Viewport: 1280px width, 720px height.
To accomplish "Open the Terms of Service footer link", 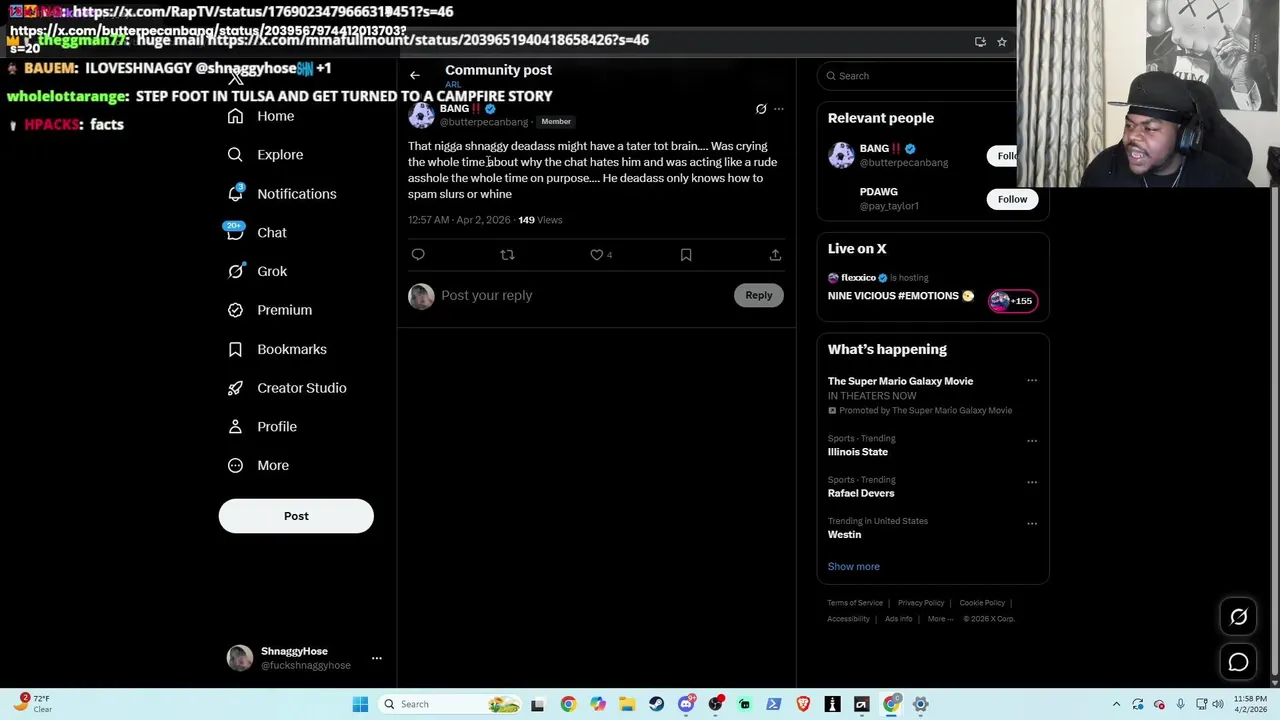I will [x=855, y=603].
